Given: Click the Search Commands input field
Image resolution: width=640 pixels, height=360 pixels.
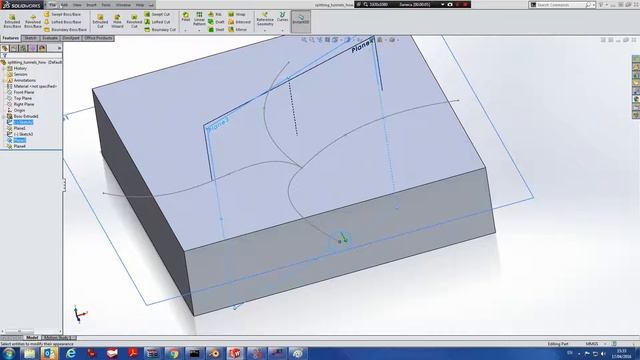Looking at the screenshot, I should click(x=561, y=5).
